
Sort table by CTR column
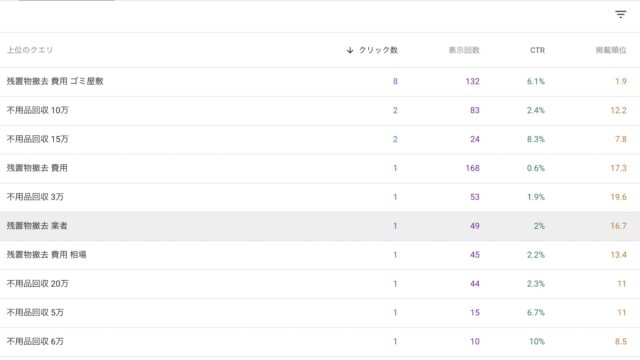pyautogui.click(x=537, y=50)
